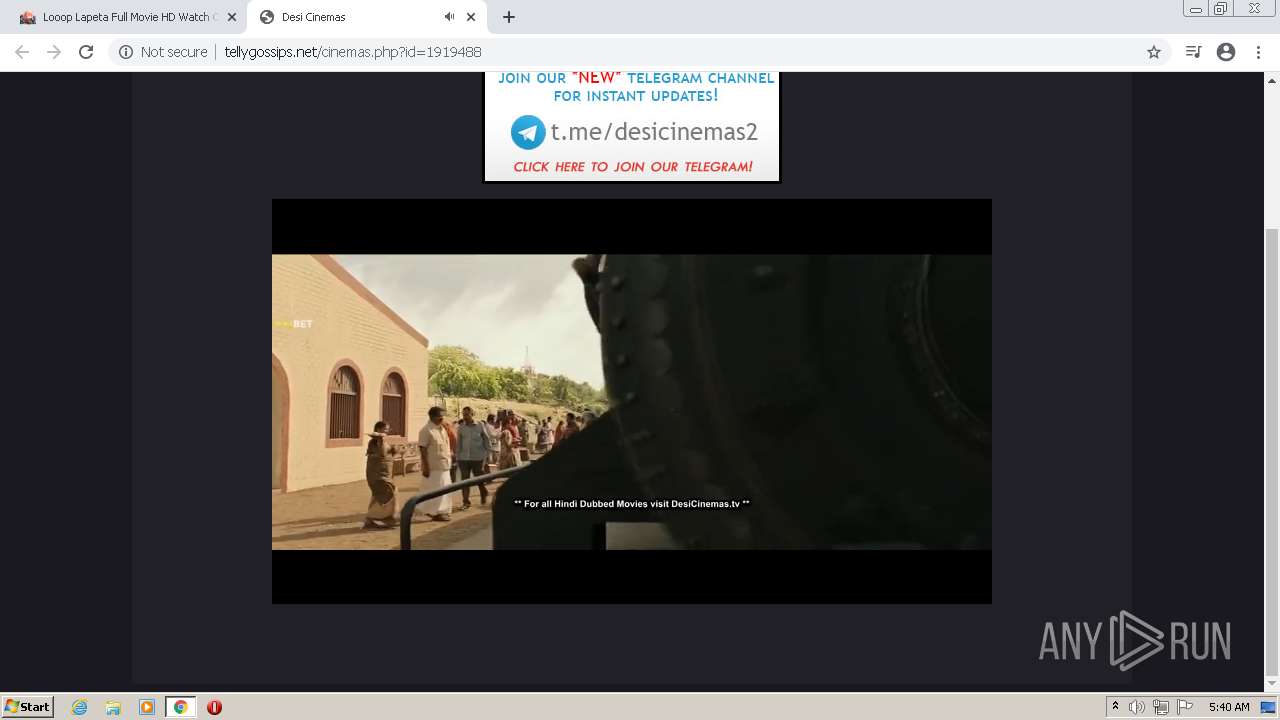Click the page vertical scrollbar thumb
This screenshot has height=720, width=1280.
pyautogui.click(x=1272, y=450)
